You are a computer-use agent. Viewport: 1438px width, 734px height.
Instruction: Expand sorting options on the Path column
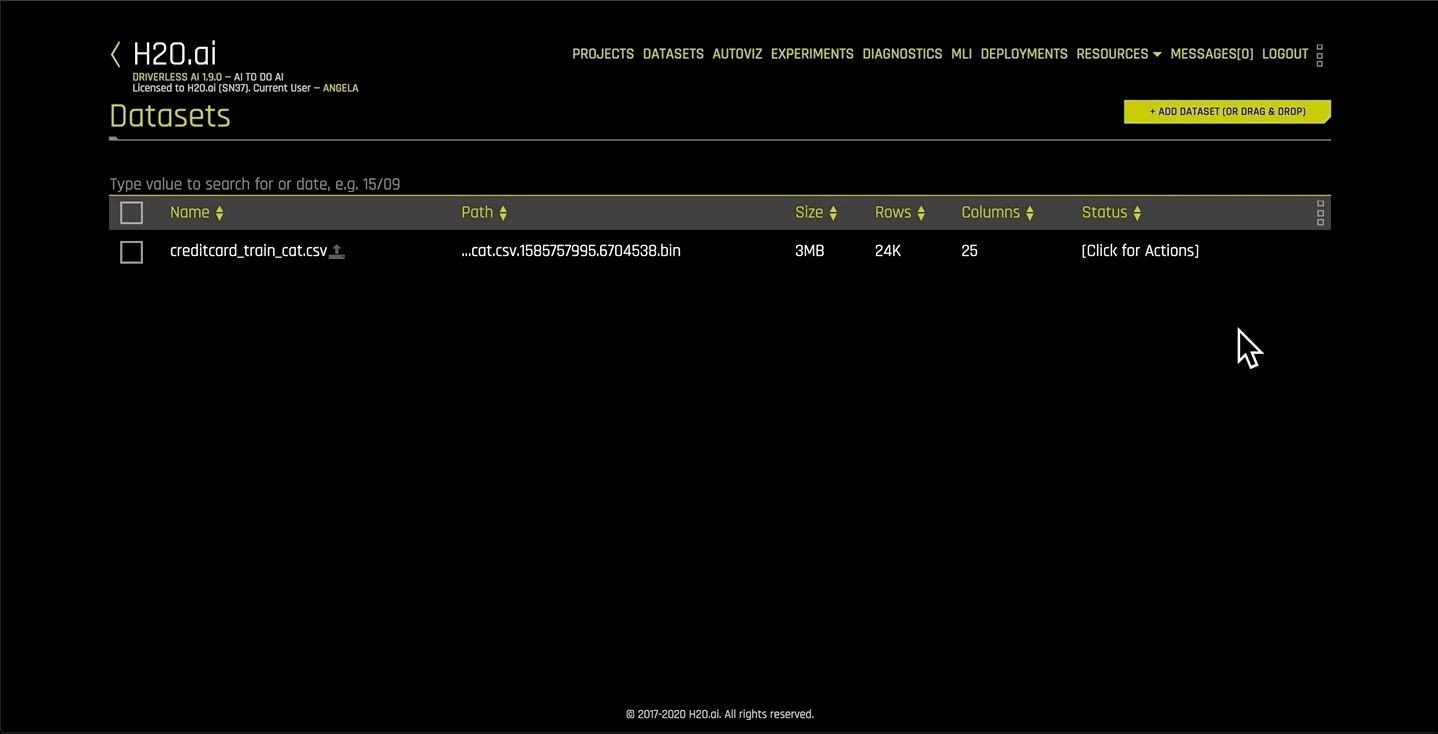coord(503,212)
